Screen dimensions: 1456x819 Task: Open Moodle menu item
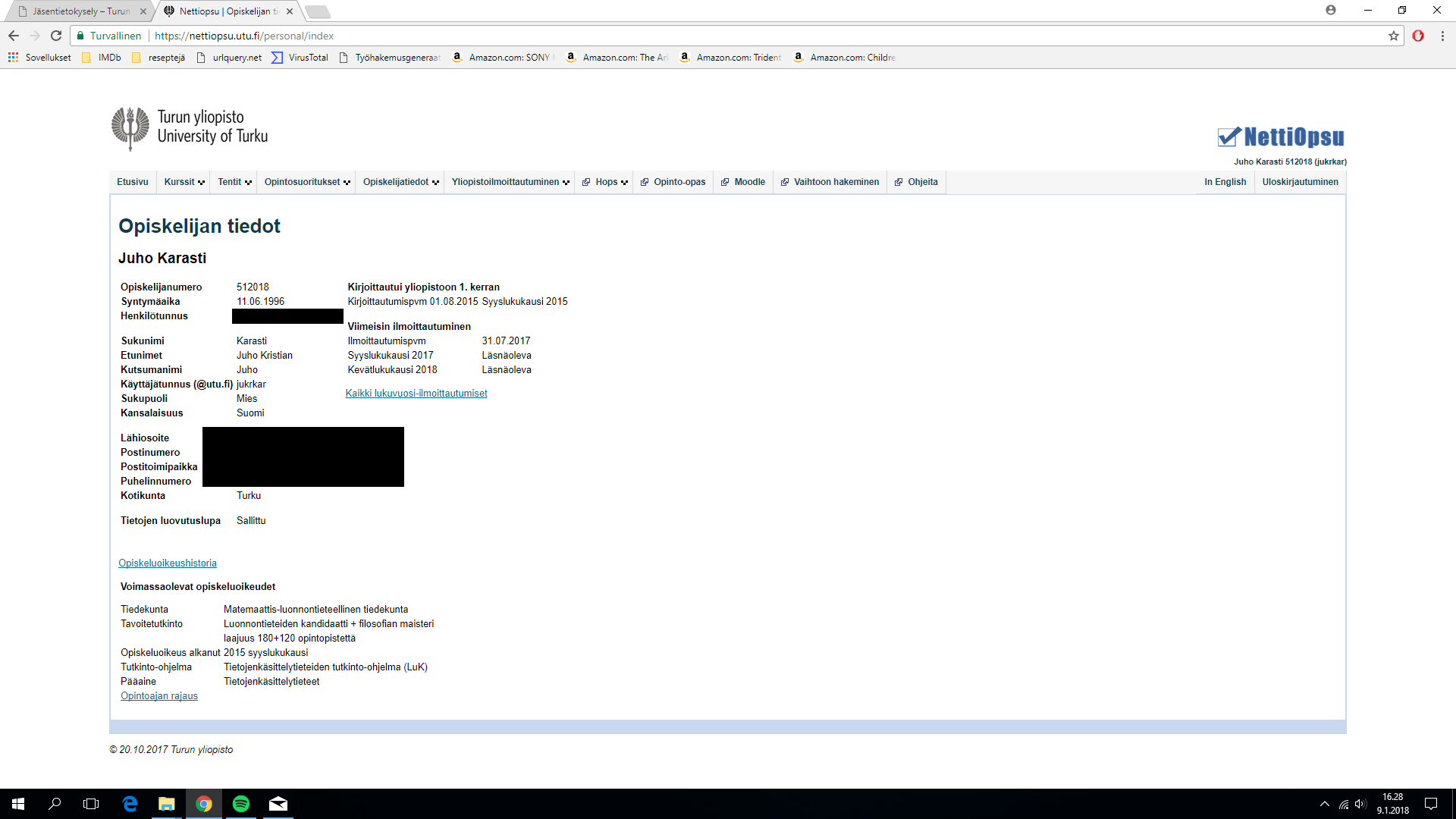pos(743,182)
